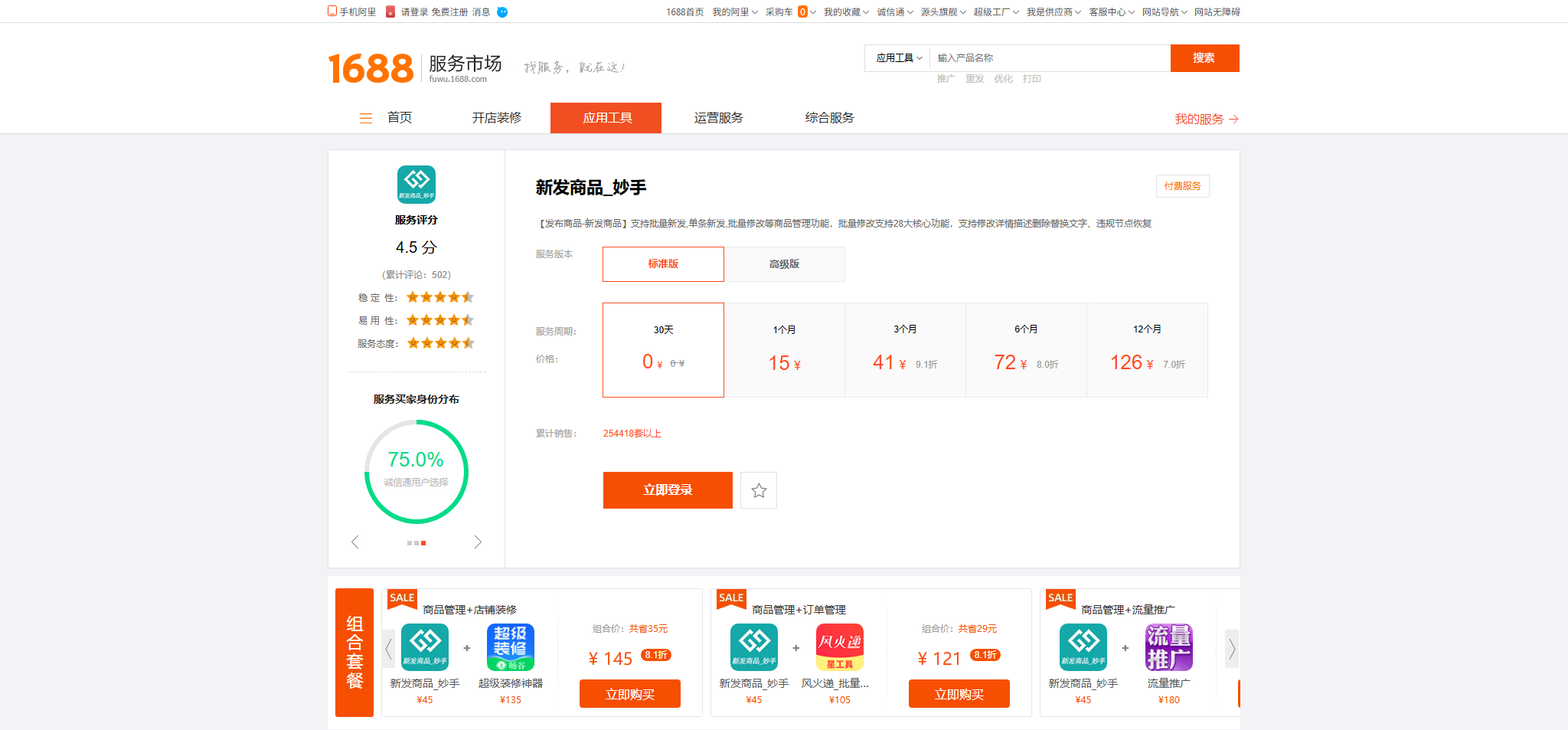
Task: Select the highlighted 应用工具 navigation tab
Action: pyautogui.click(x=606, y=118)
